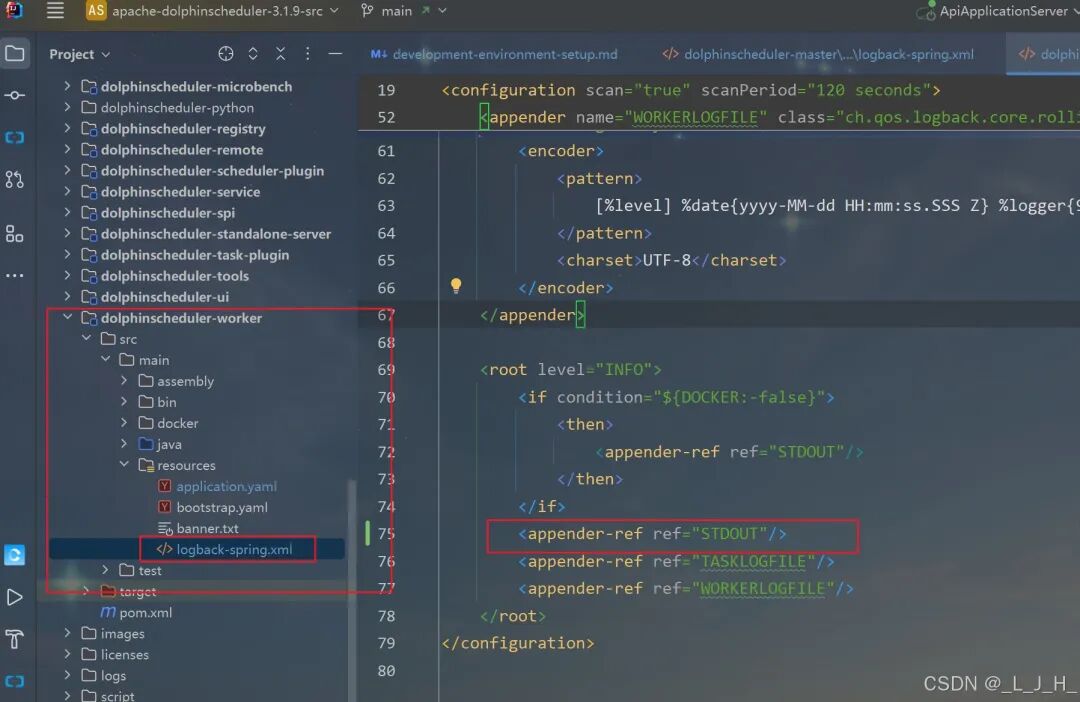
Task: Select the images folder
Action: click(123, 634)
